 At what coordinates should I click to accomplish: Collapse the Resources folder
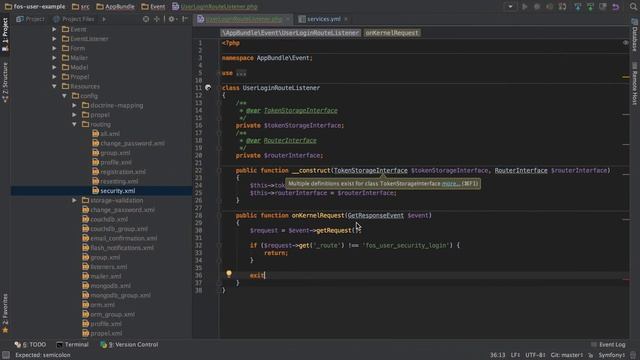54,86
